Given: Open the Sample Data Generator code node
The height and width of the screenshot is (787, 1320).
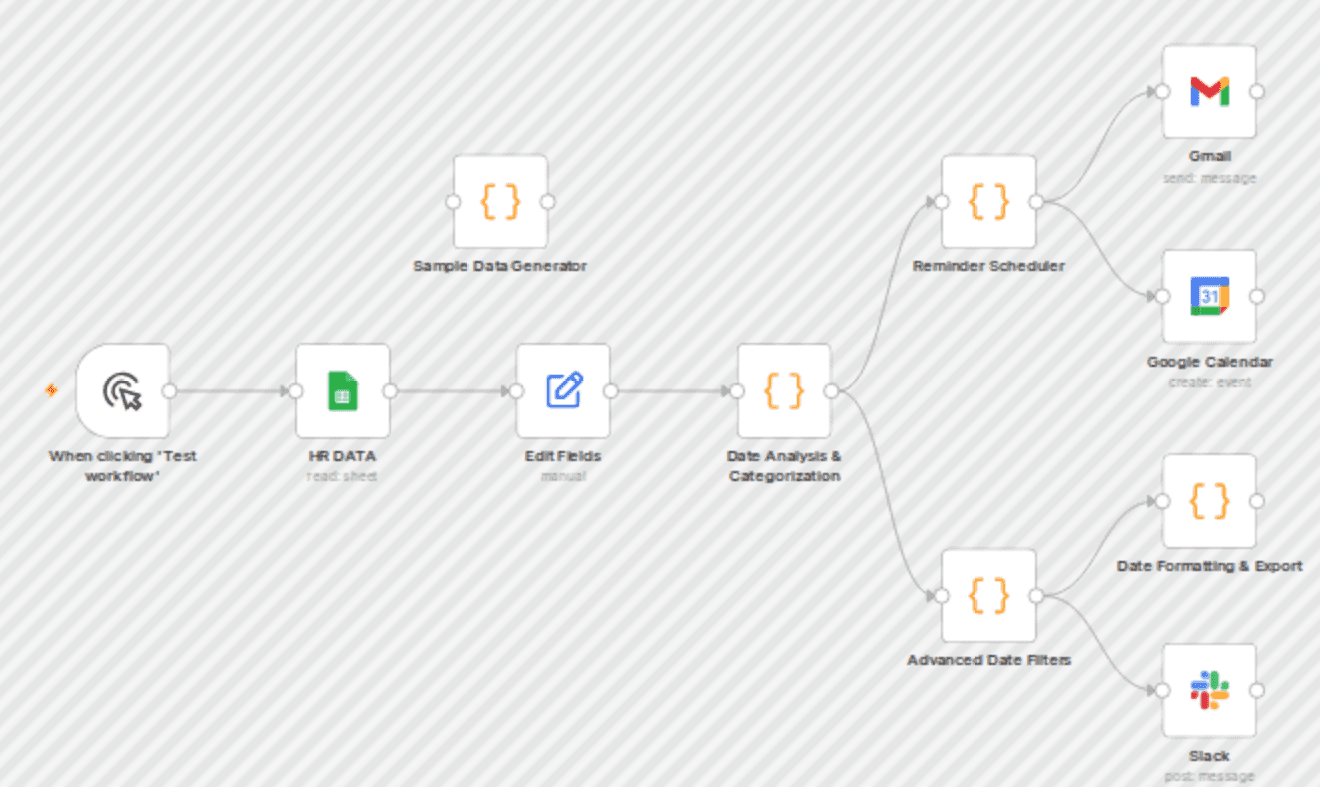Looking at the screenshot, I should click(500, 201).
